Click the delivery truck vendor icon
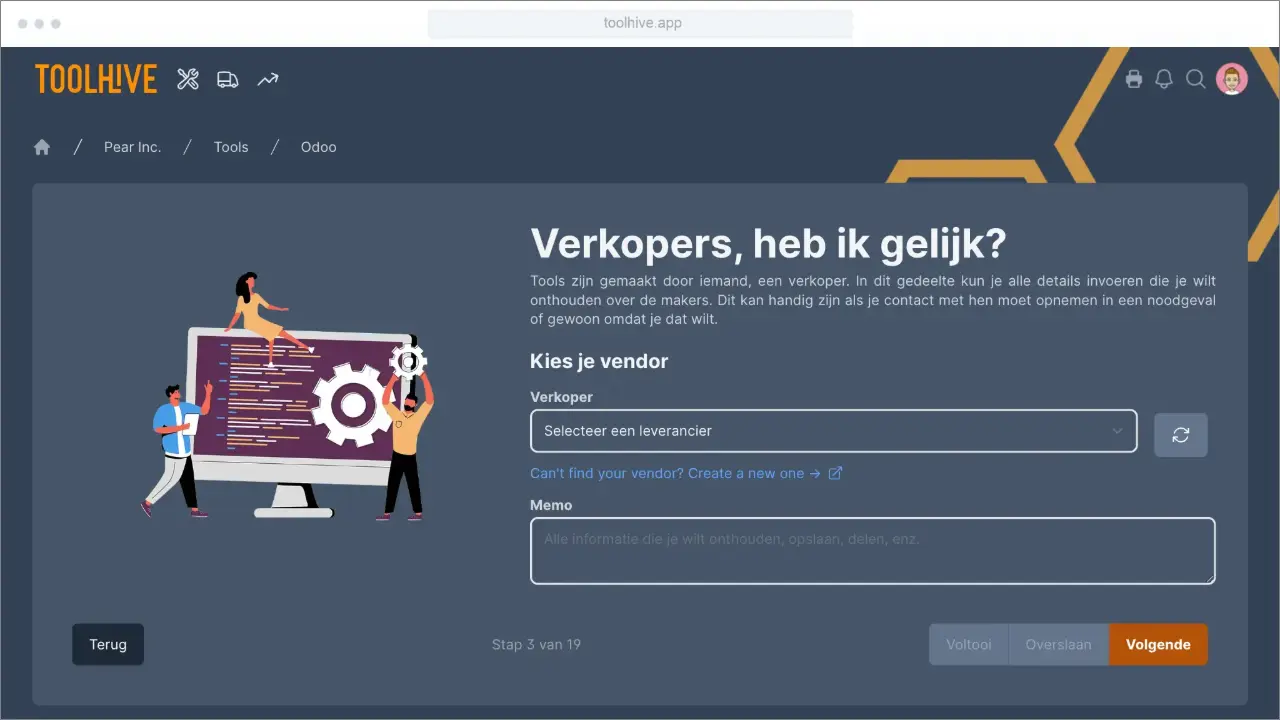Image resolution: width=1280 pixels, height=720 pixels. [x=227, y=78]
